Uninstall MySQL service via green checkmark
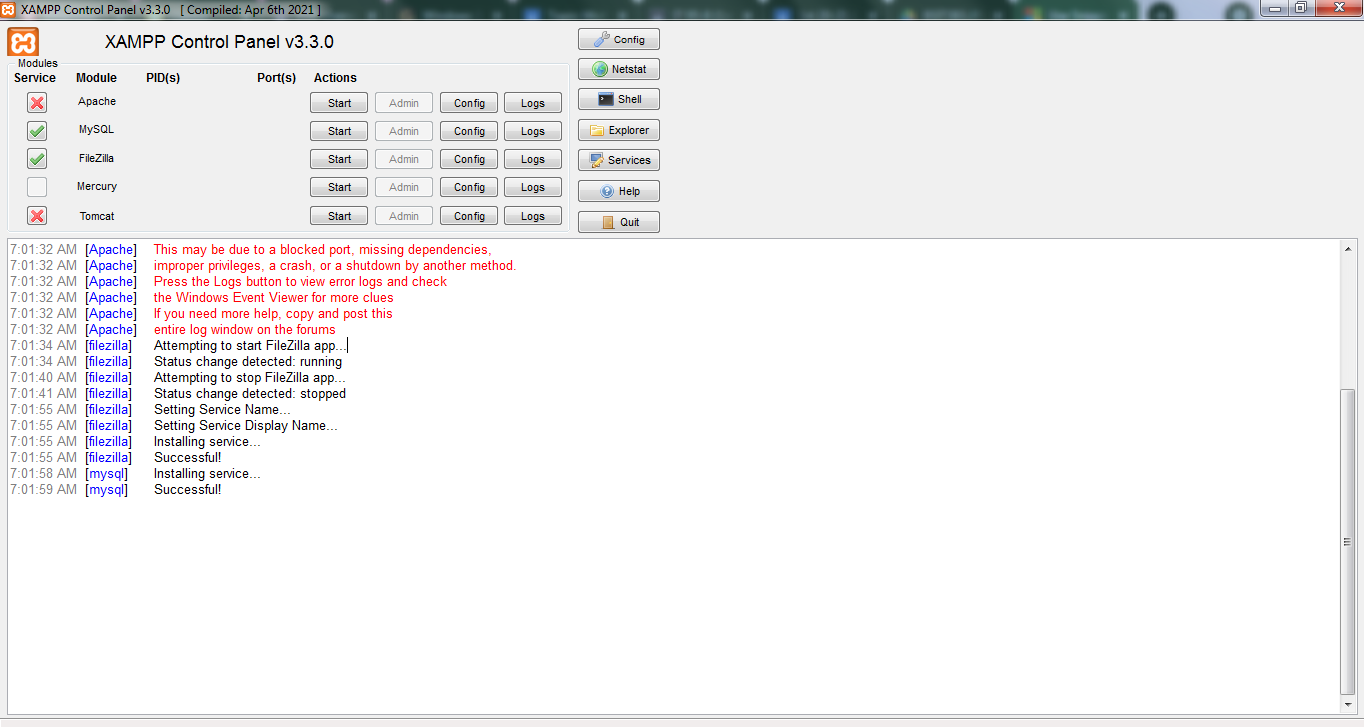The height and width of the screenshot is (727, 1364). point(37,131)
